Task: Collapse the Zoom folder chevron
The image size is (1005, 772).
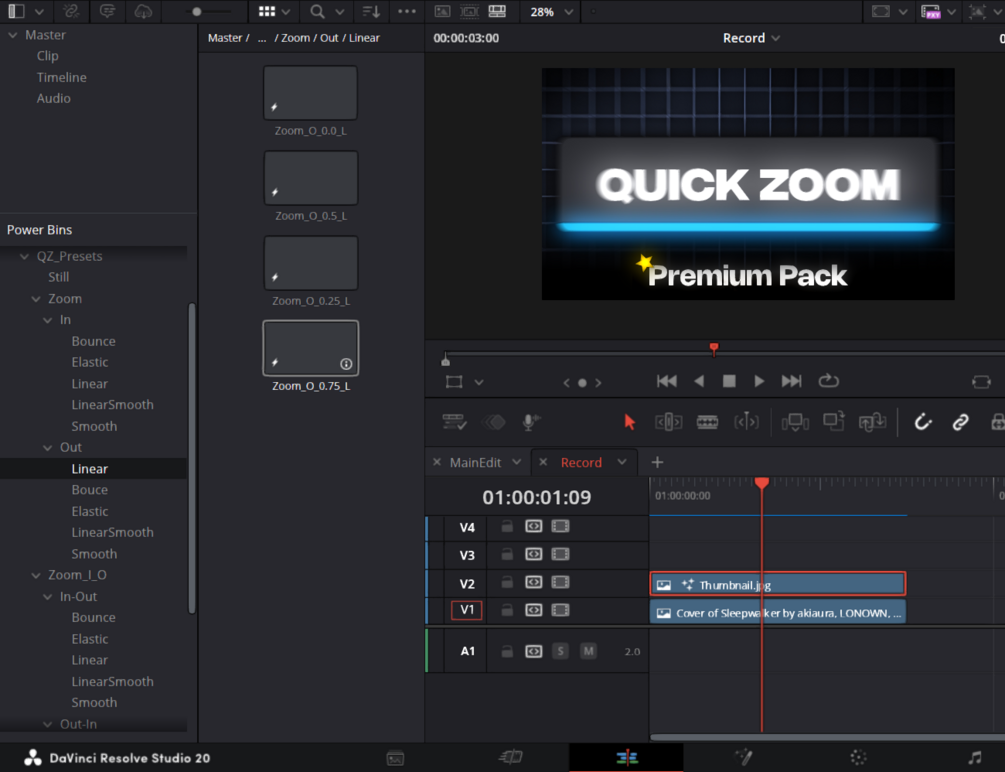Action: tap(36, 299)
